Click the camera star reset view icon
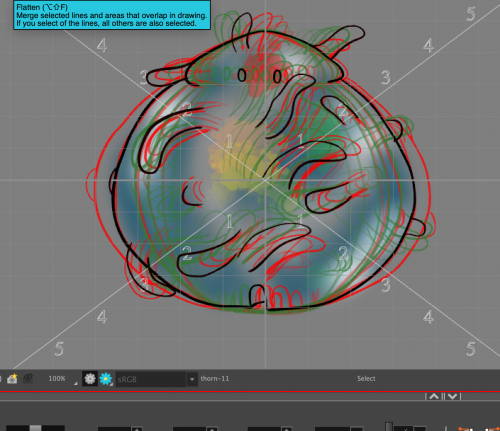Viewport: 500px width, 431px height. [12, 379]
